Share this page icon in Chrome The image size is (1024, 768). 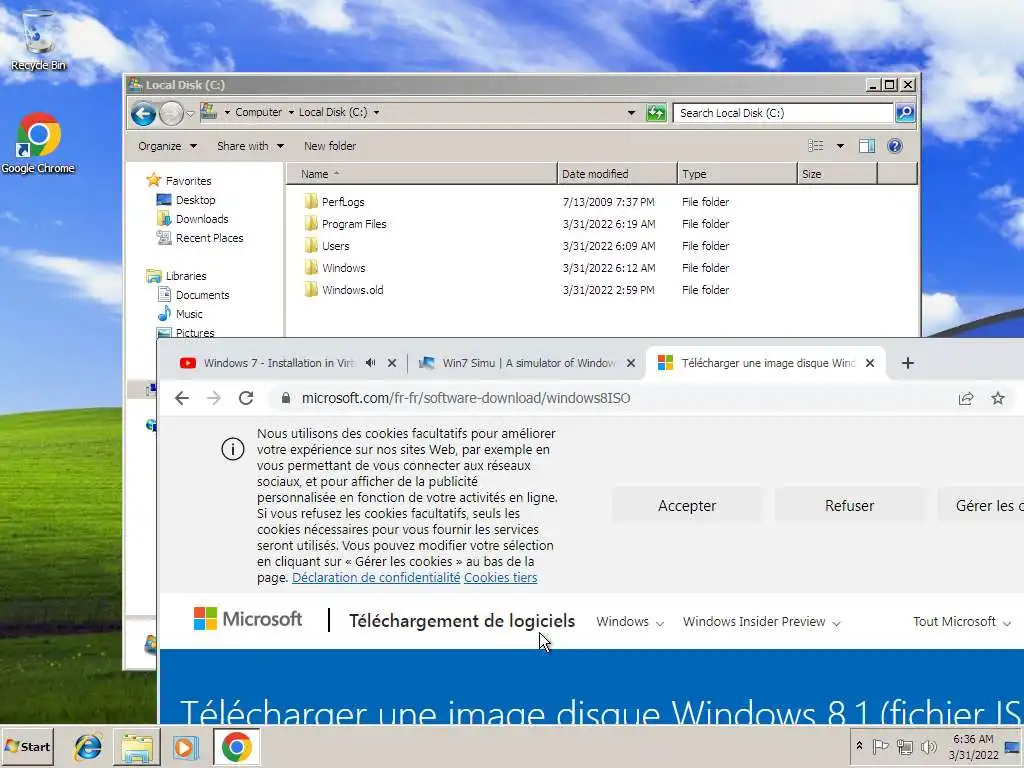tap(966, 398)
